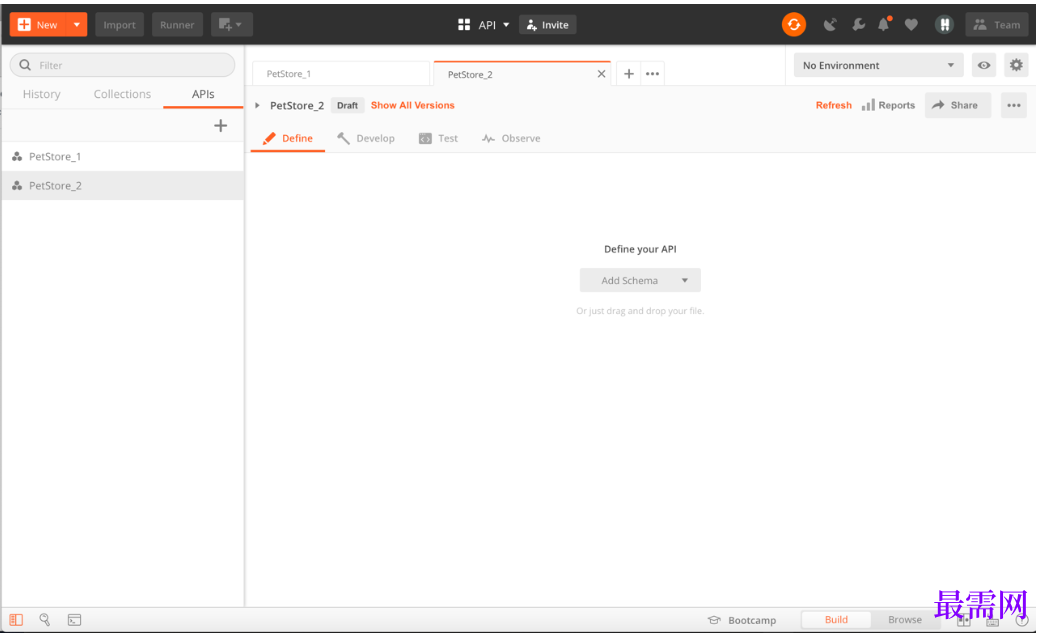1046x636 pixels.
Task: Click the Import button
Action: click(119, 25)
